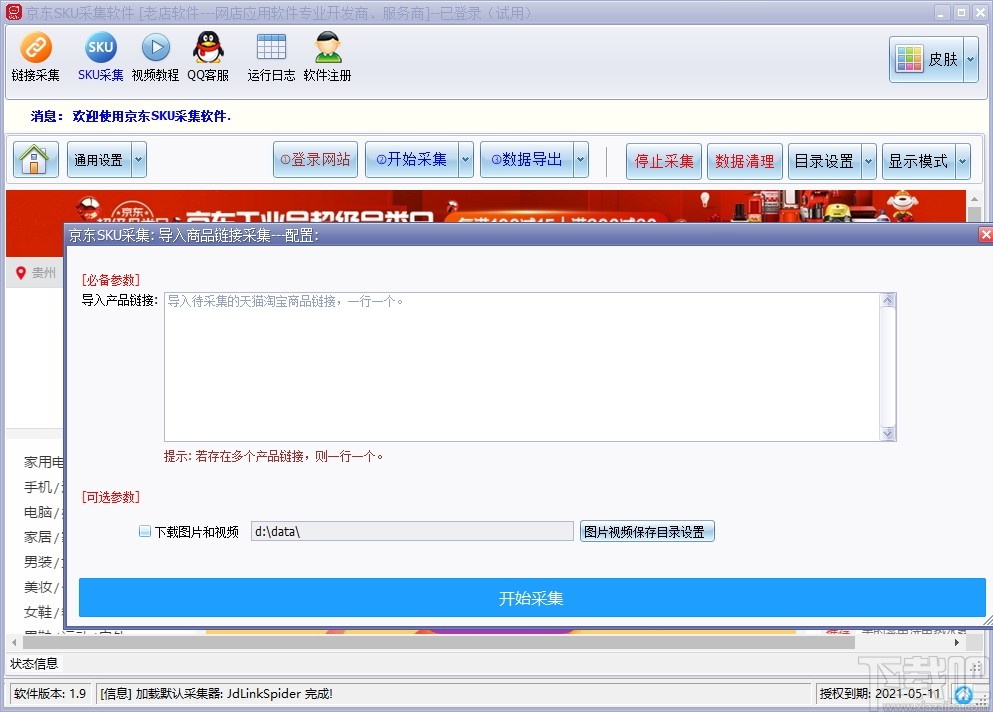Click the 数据清理 button
Image resolution: width=993 pixels, height=712 pixels.
[745, 159]
